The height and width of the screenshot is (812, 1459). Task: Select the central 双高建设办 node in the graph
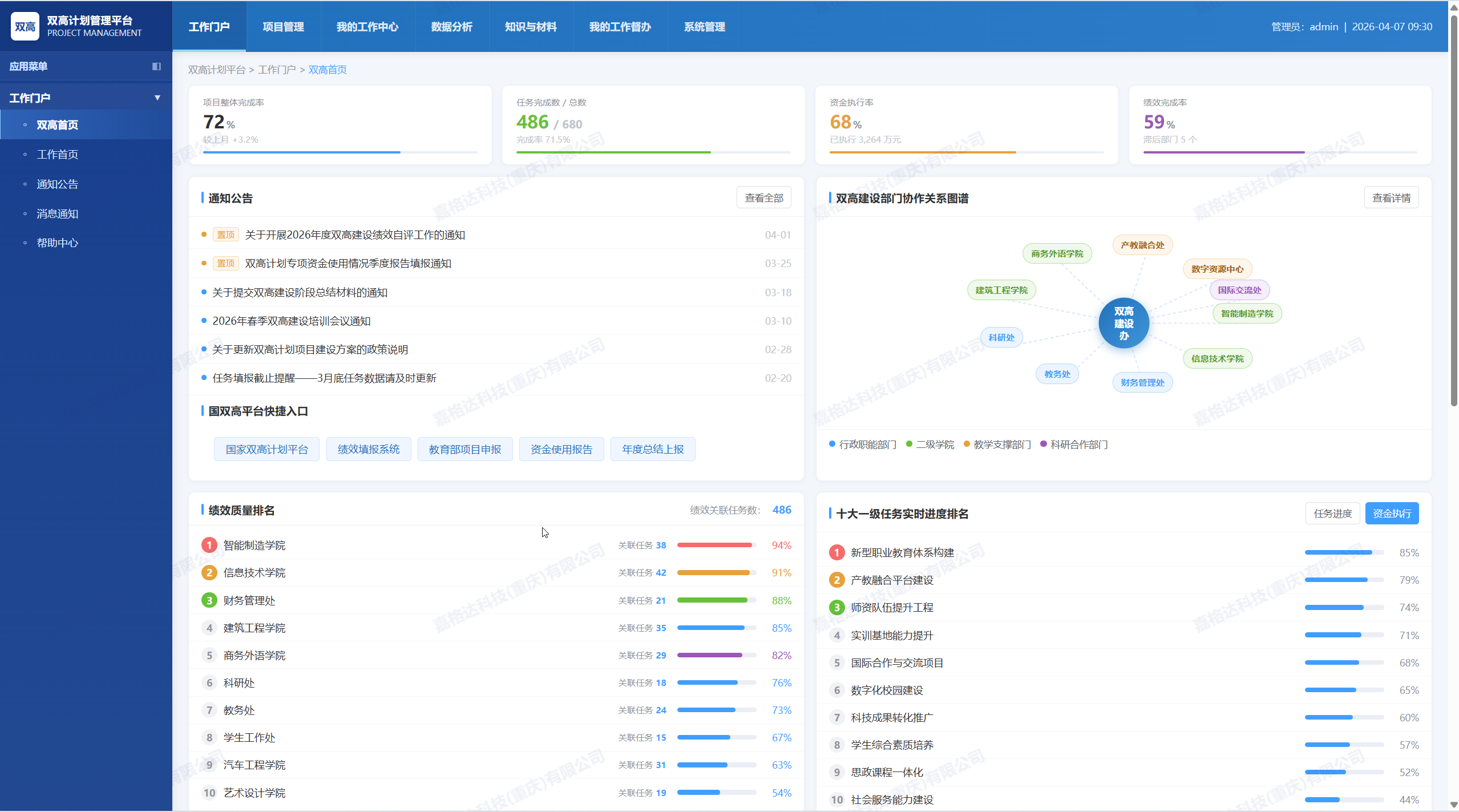pyautogui.click(x=1123, y=322)
